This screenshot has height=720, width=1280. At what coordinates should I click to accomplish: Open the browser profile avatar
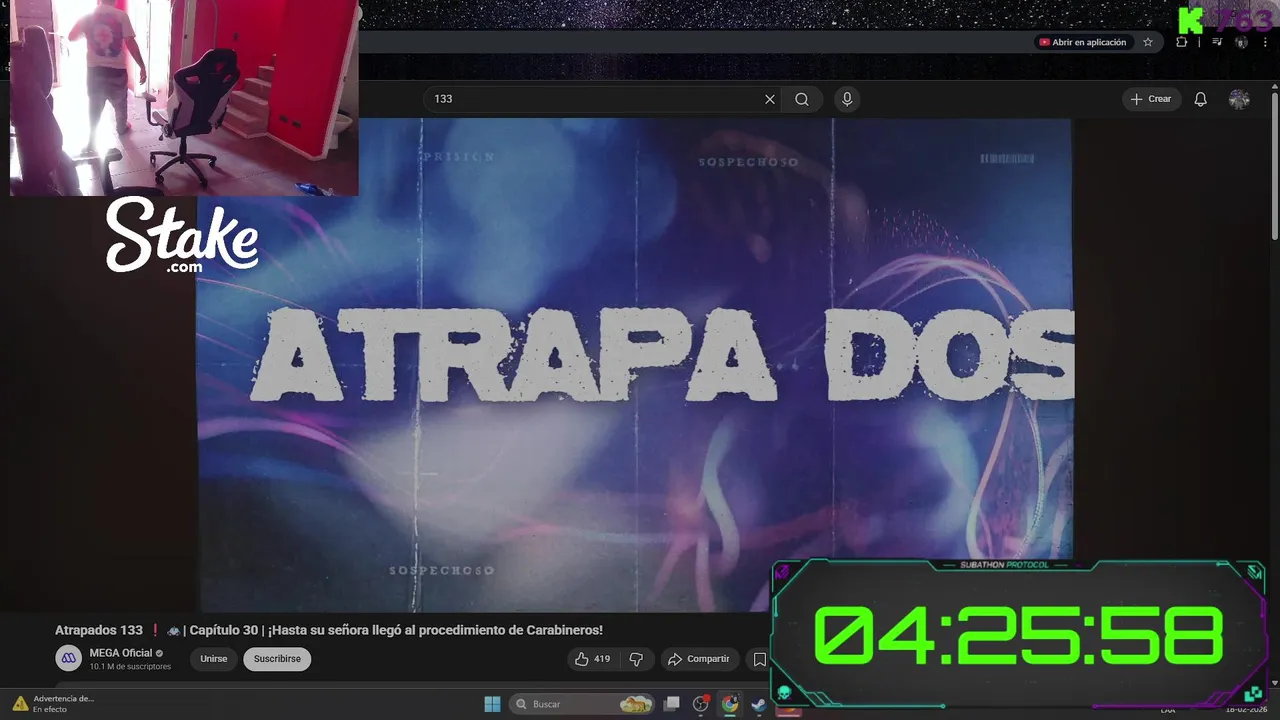click(x=1241, y=42)
